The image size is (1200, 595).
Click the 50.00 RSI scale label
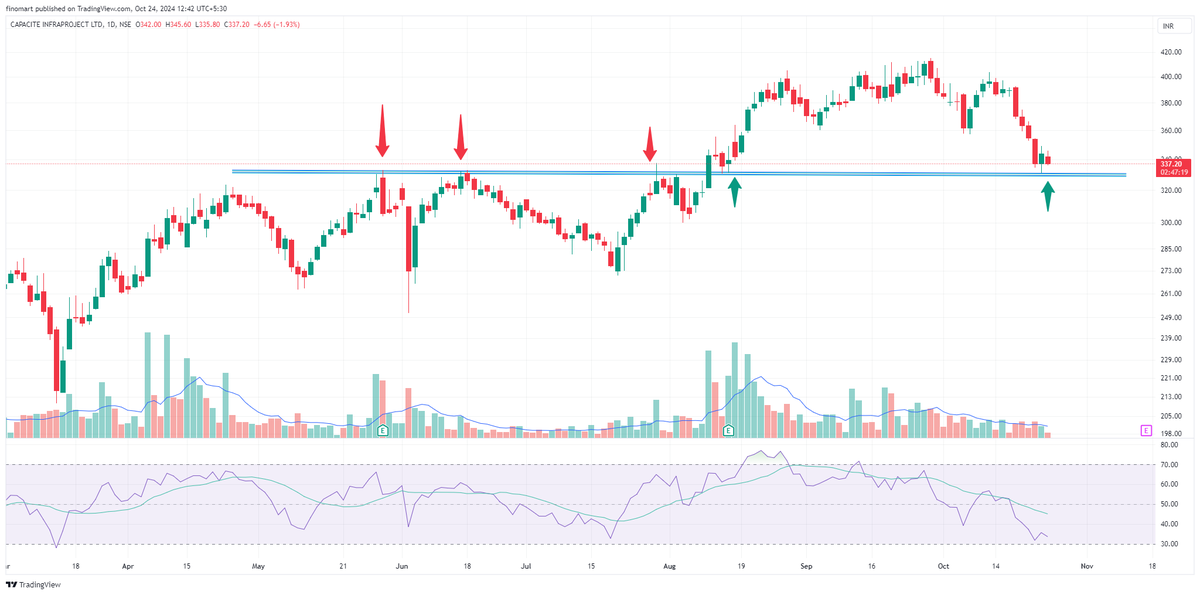tap(1168, 504)
